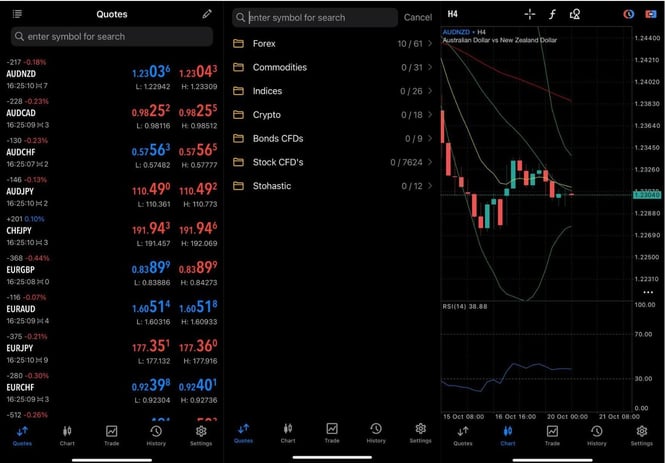Switch to Trade tab in Quotes panel
The image size is (665, 463).
pyautogui.click(x=112, y=436)
